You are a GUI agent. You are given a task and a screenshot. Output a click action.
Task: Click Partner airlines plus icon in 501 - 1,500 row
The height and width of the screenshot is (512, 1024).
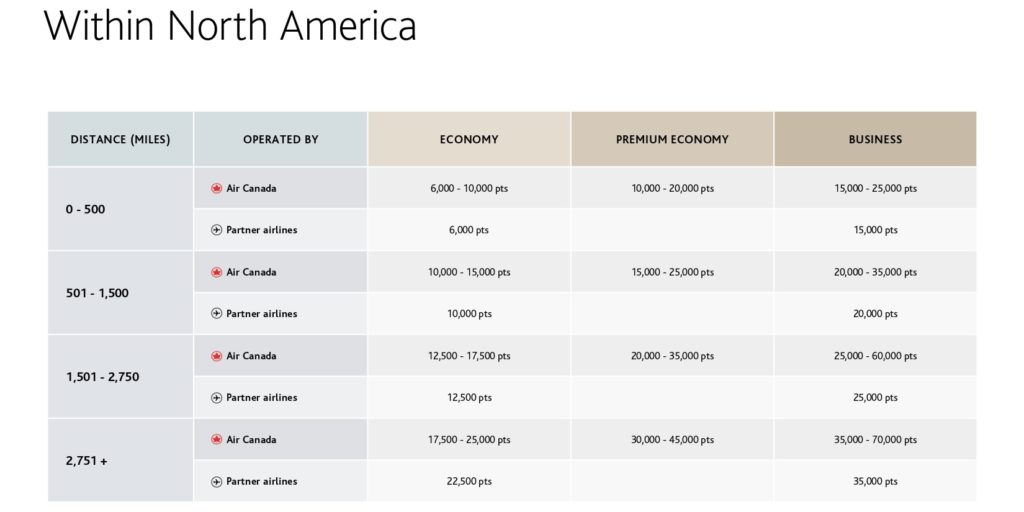point(217,314)
